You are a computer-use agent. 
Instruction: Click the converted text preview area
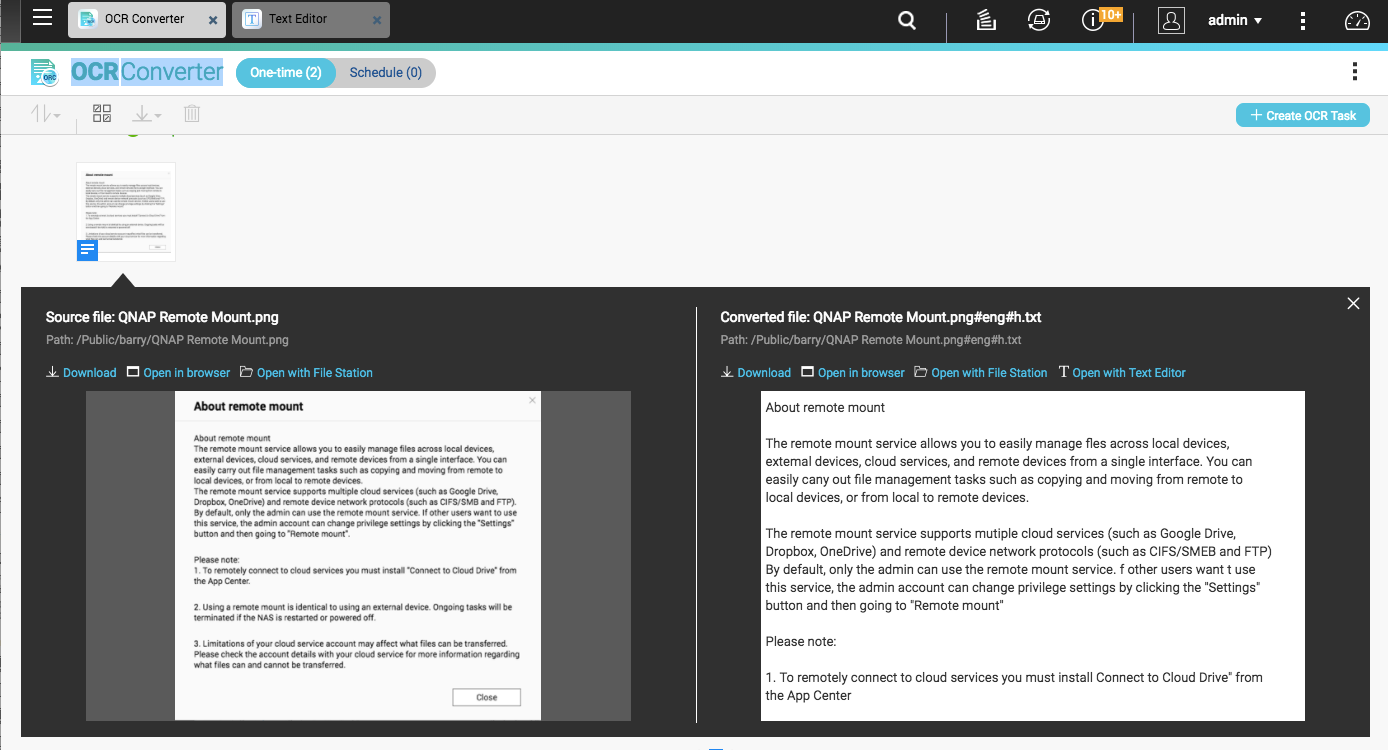click(1033, 555)
